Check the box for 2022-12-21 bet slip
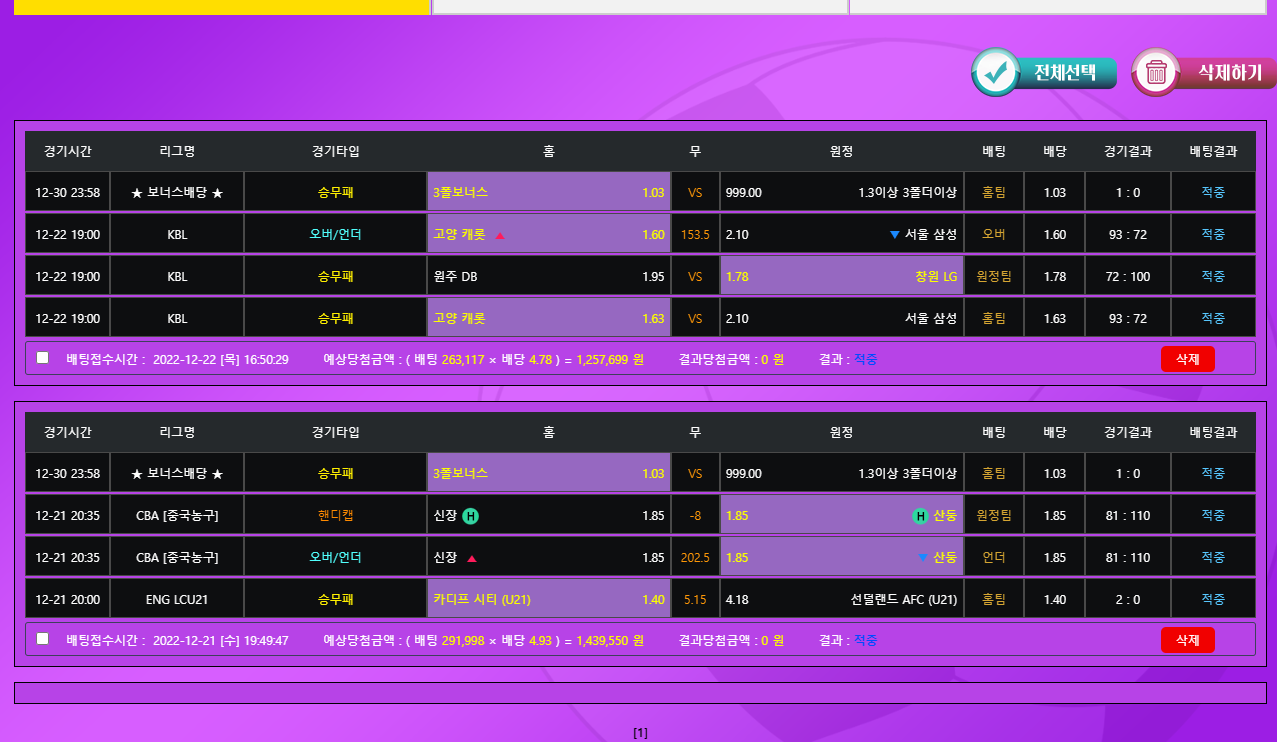1277x742 pixels. pyautogui.click(x=42, y=639)
